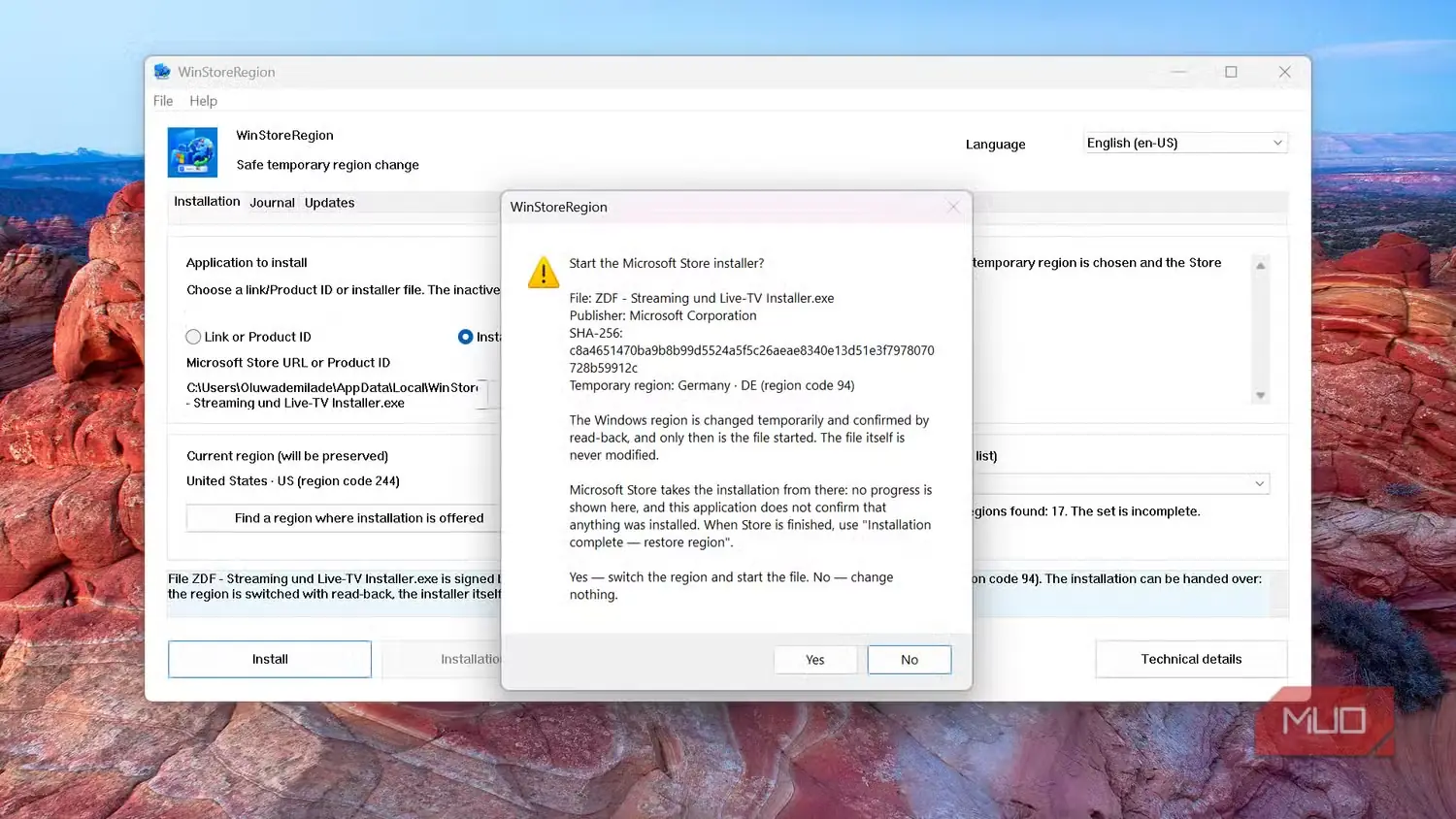1456x819 pixels.
Task: Click the WinStoreRegion globe logo image
Action: point(192,152)
